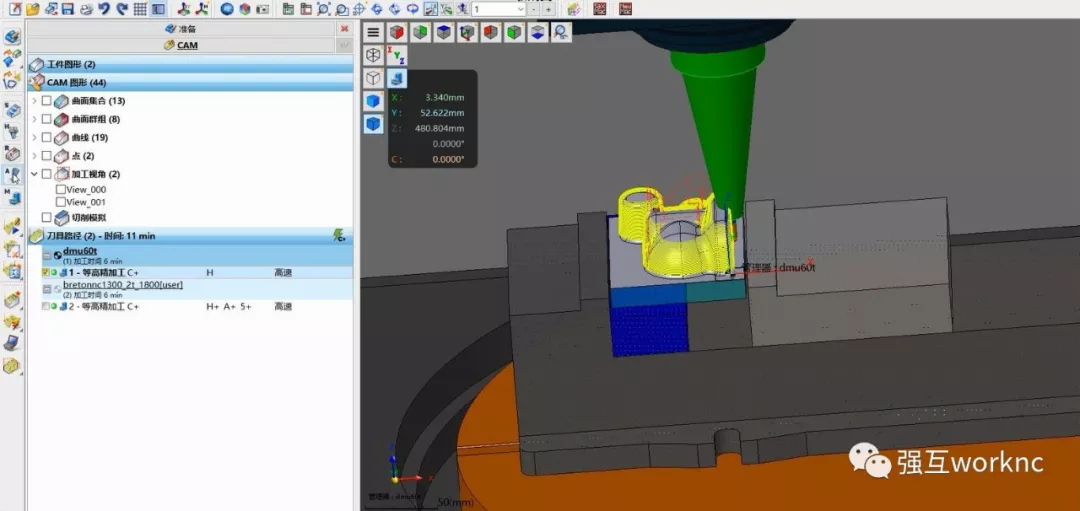Switch to the 准备 tab
1080x511 pixels.
180,28
